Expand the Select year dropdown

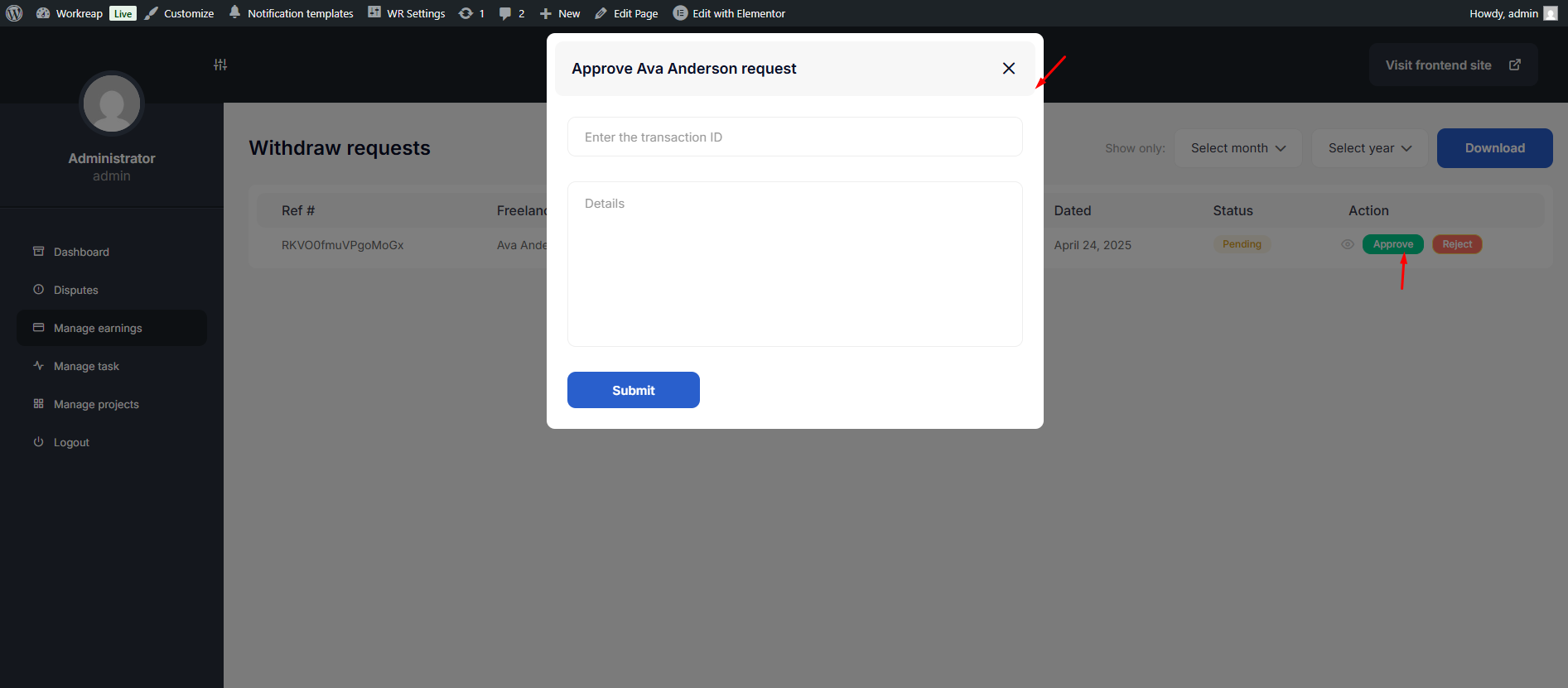[x=1369, y=148]
